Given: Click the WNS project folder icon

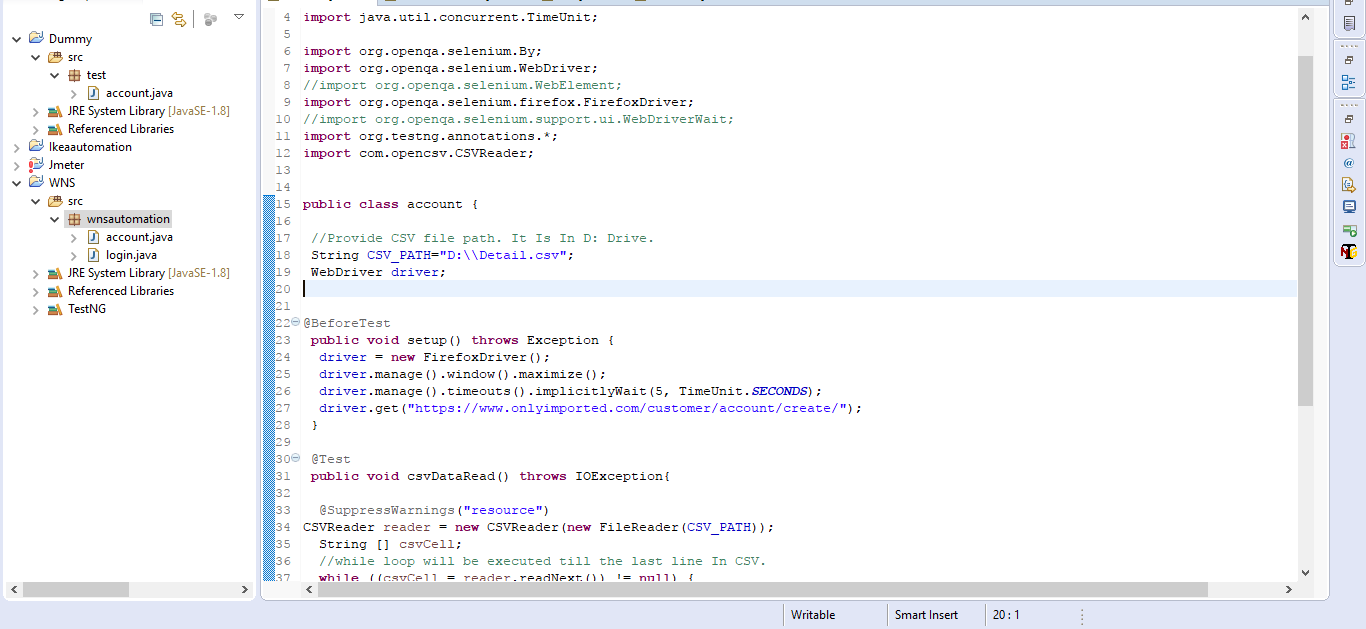Looking at the screenshot, I should point(37,182).
